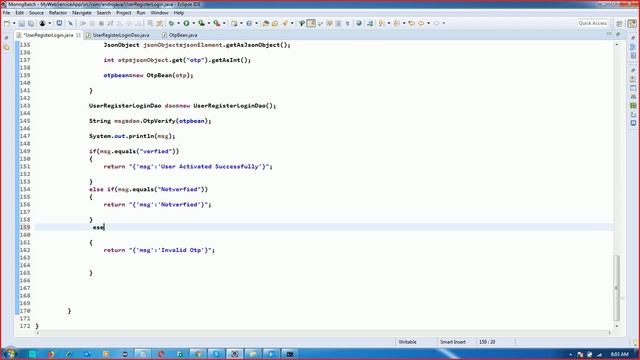
Task: Click the Previous Annotation icon
Action: click(x=396, y=23)
